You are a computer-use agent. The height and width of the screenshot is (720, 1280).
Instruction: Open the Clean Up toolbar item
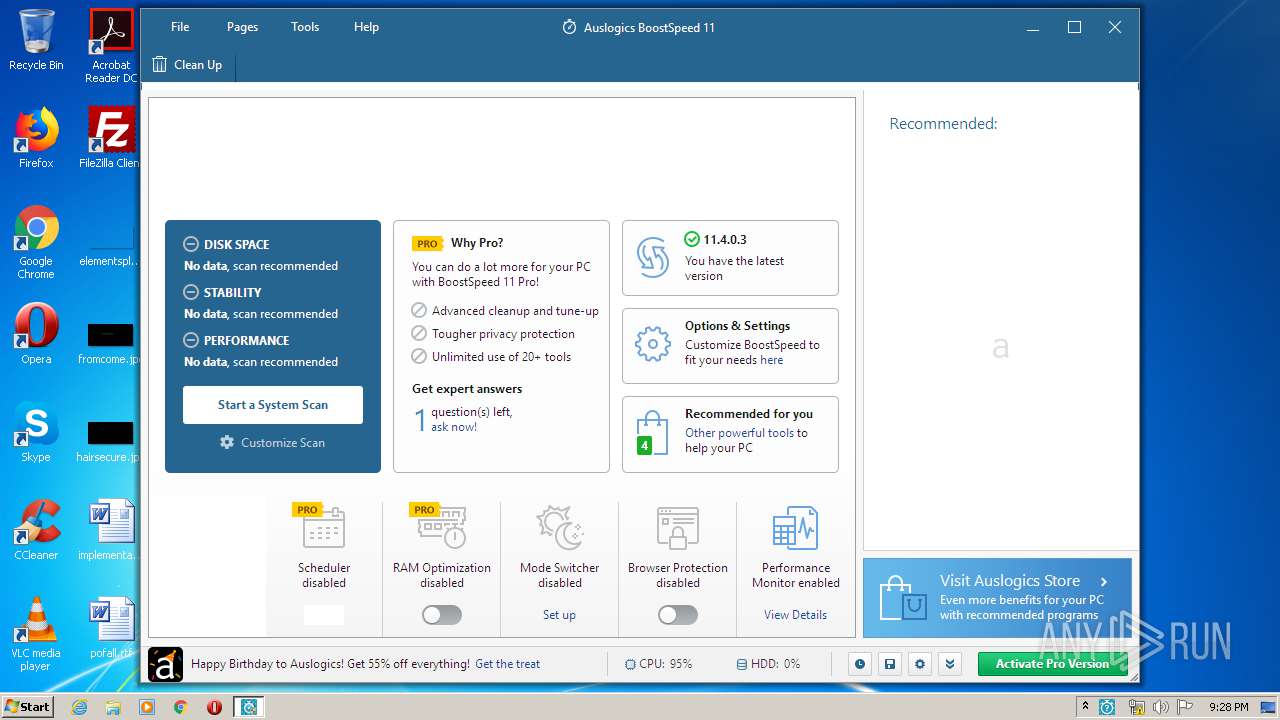pos(187,65)
